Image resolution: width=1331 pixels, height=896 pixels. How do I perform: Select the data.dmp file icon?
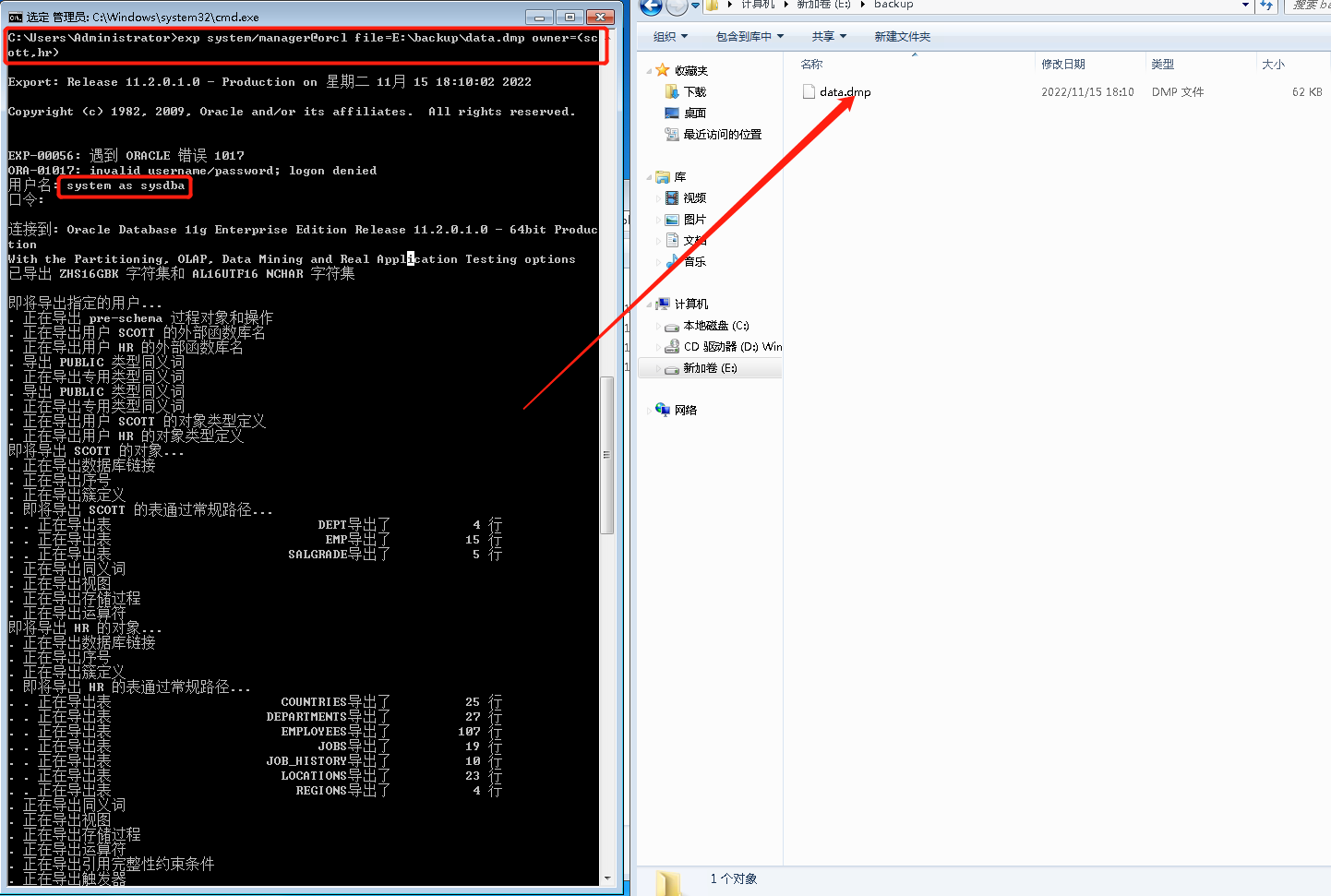pyautogui.click(x=809, y=91)
